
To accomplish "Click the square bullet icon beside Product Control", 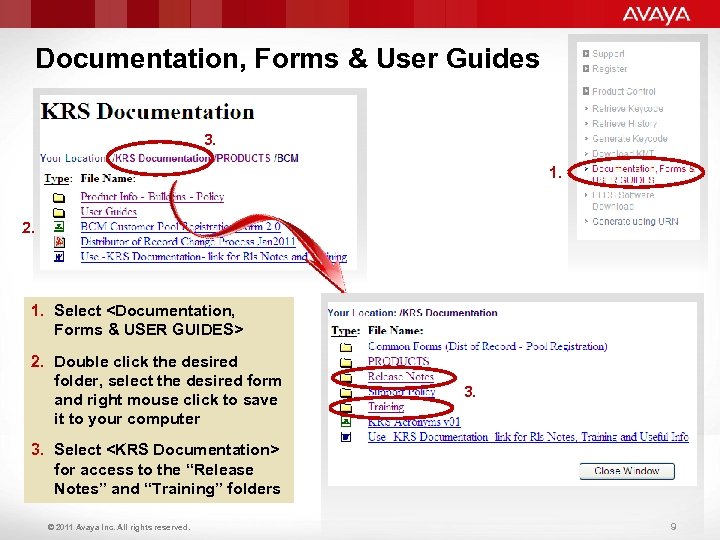I will point(586,91).
